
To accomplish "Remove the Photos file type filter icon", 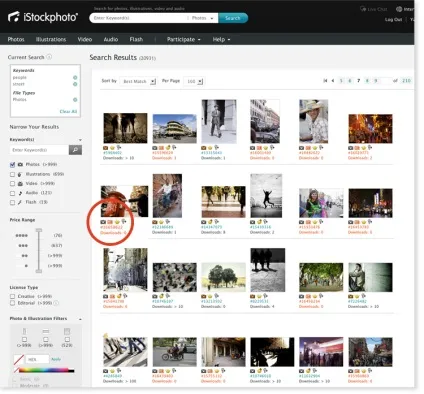I will coord(75,100).
